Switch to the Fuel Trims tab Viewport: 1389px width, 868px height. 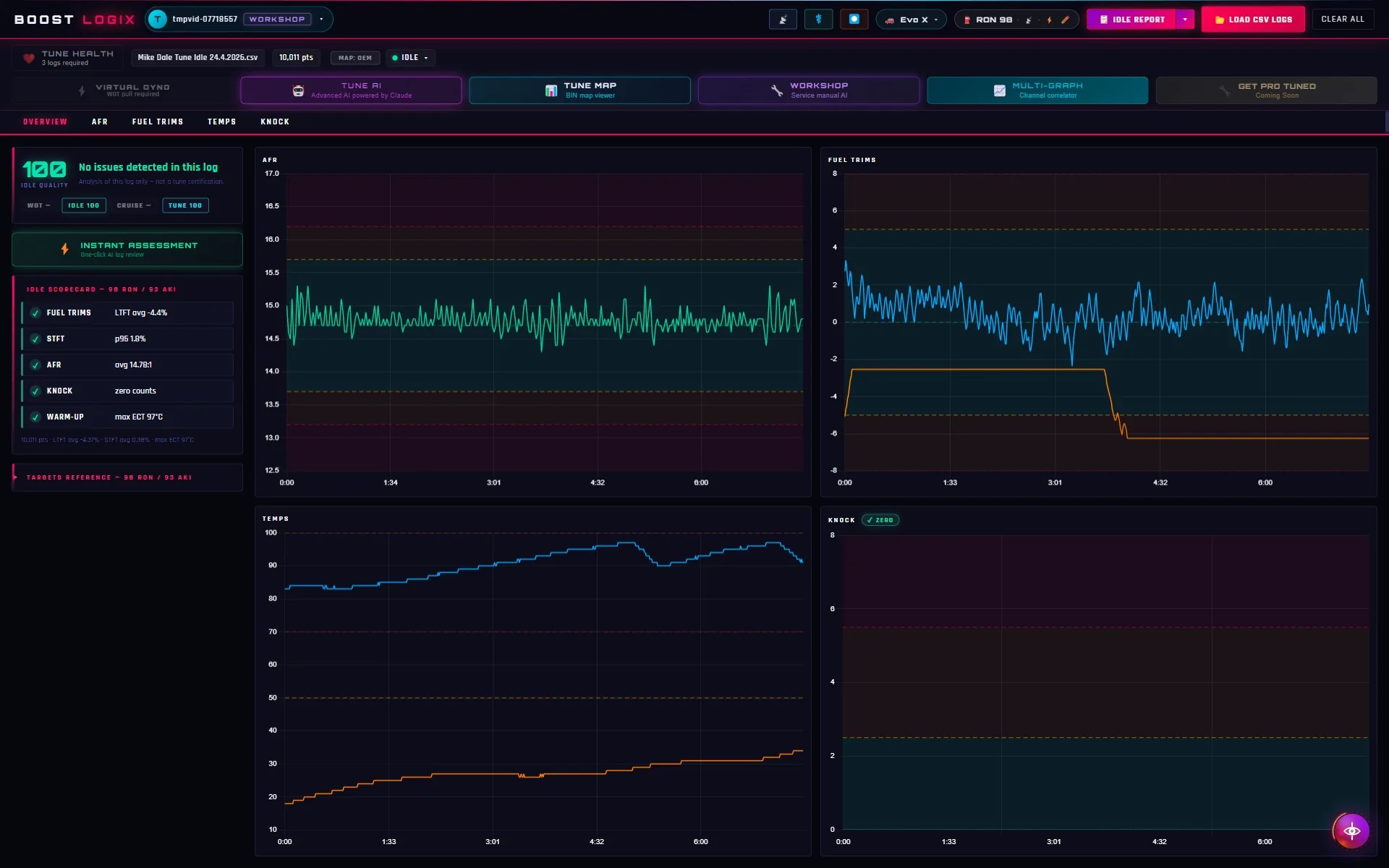[x=158, y=122]
